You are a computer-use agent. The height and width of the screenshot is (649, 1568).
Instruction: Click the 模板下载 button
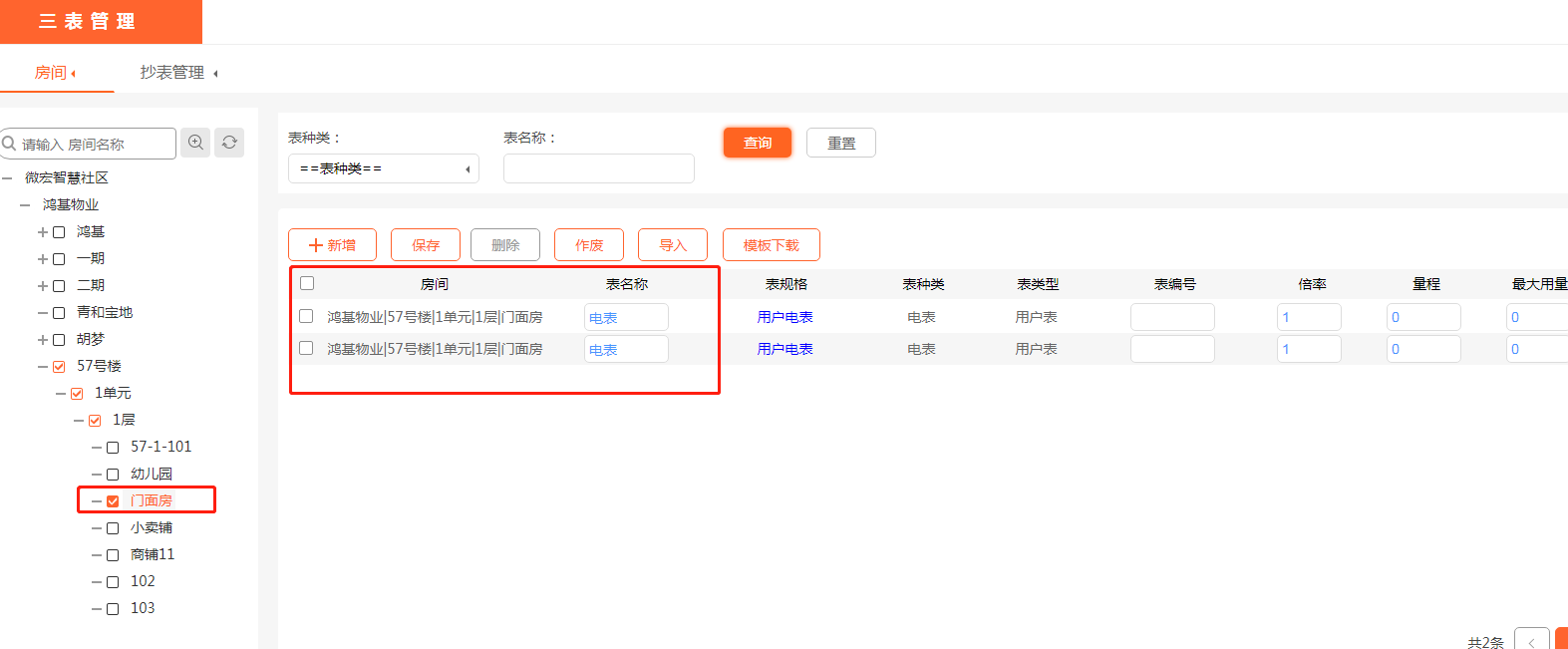(771, 245)
